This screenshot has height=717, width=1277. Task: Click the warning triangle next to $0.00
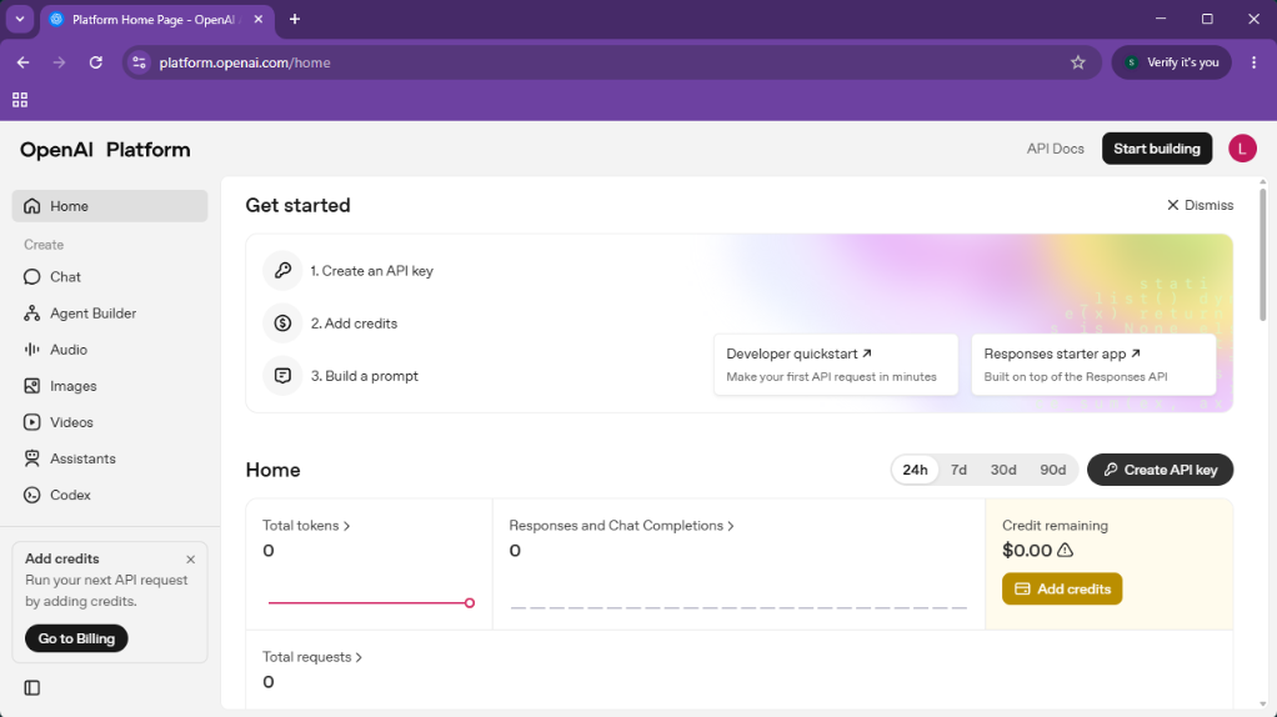coord(1065,550)
